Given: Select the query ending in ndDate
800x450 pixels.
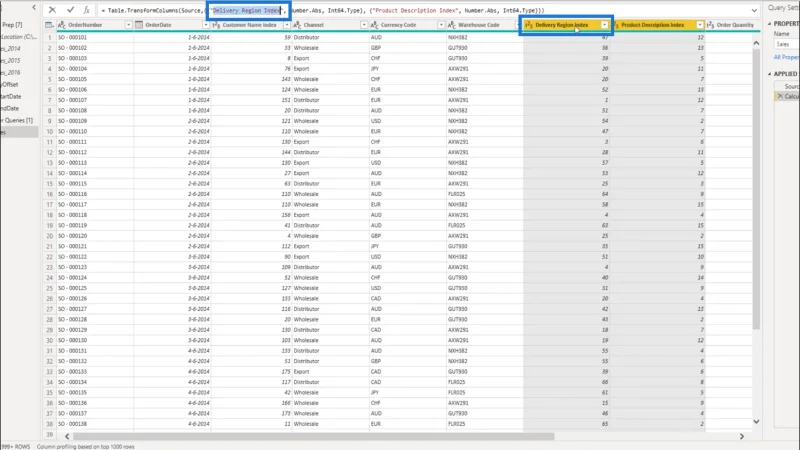Looking at the screenshot, I should (10, 108).
